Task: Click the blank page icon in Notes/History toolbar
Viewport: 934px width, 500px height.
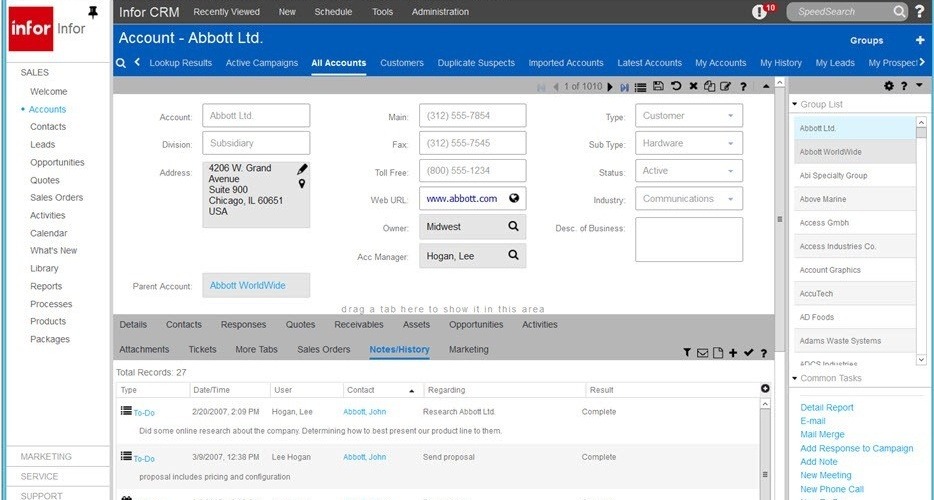Action: [718, 353]
